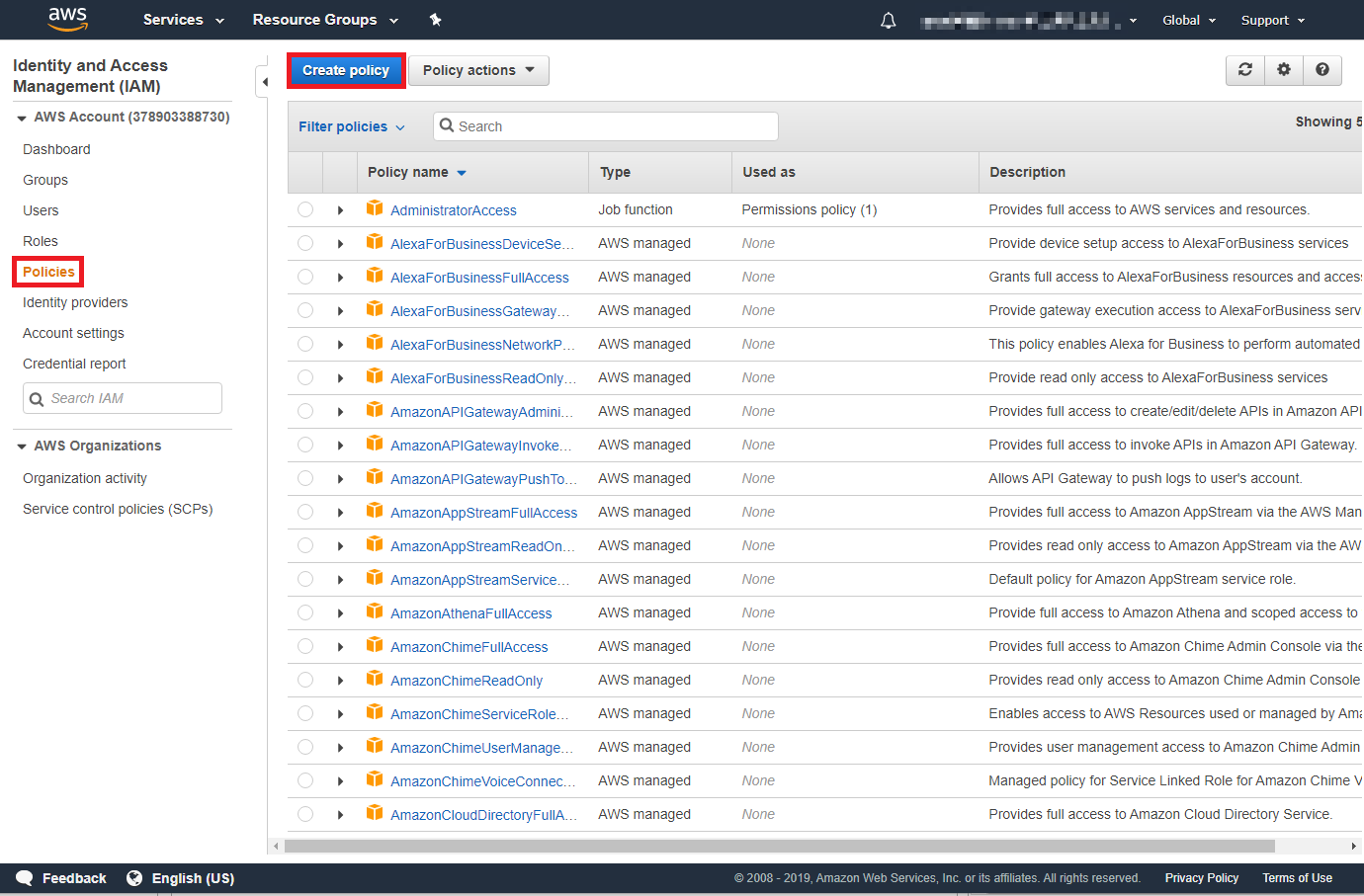Click the Create policy button

pyautogui.click(x=346, y=70)
